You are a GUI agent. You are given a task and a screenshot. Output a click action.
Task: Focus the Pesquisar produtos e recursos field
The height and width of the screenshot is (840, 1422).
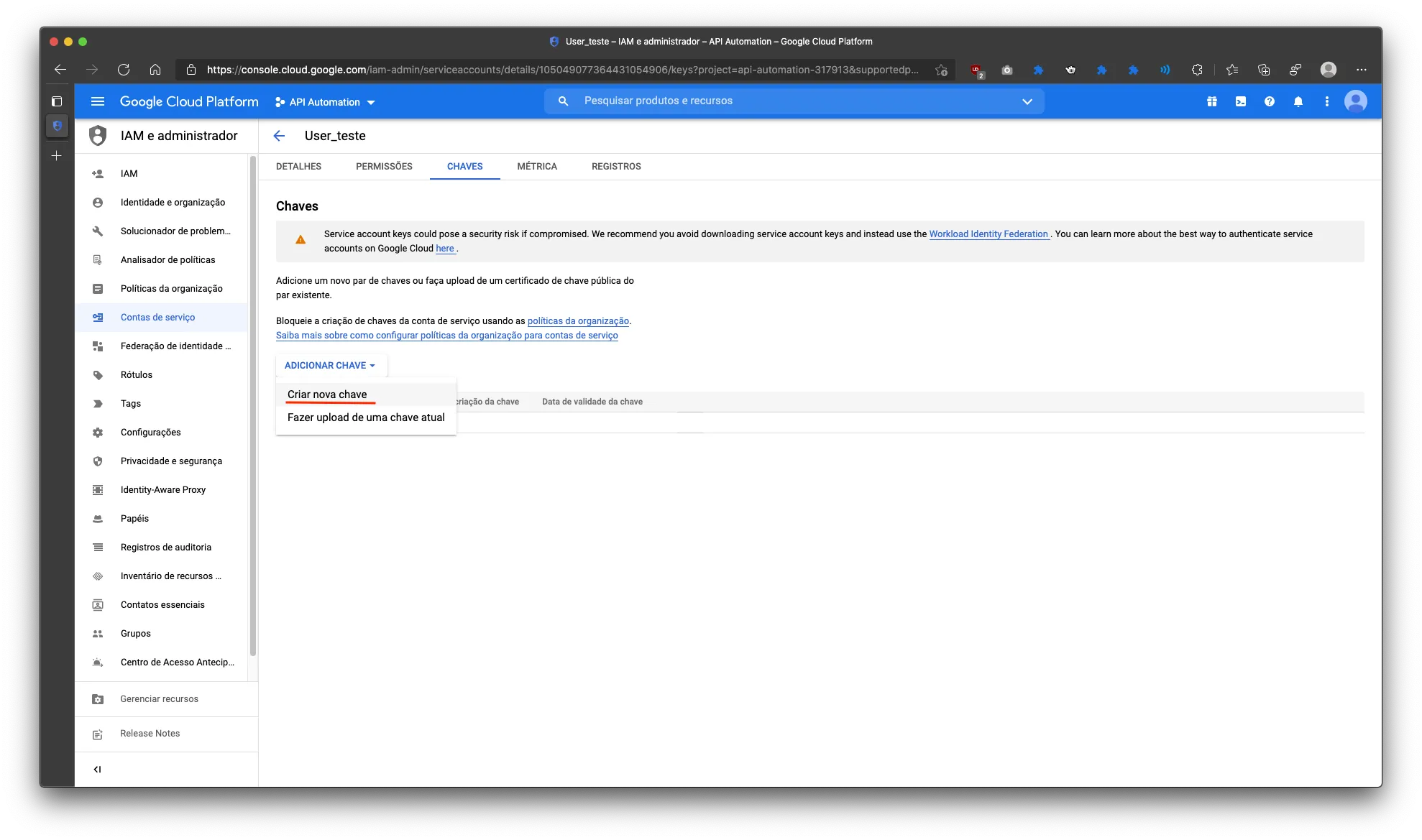pos(794,101)
